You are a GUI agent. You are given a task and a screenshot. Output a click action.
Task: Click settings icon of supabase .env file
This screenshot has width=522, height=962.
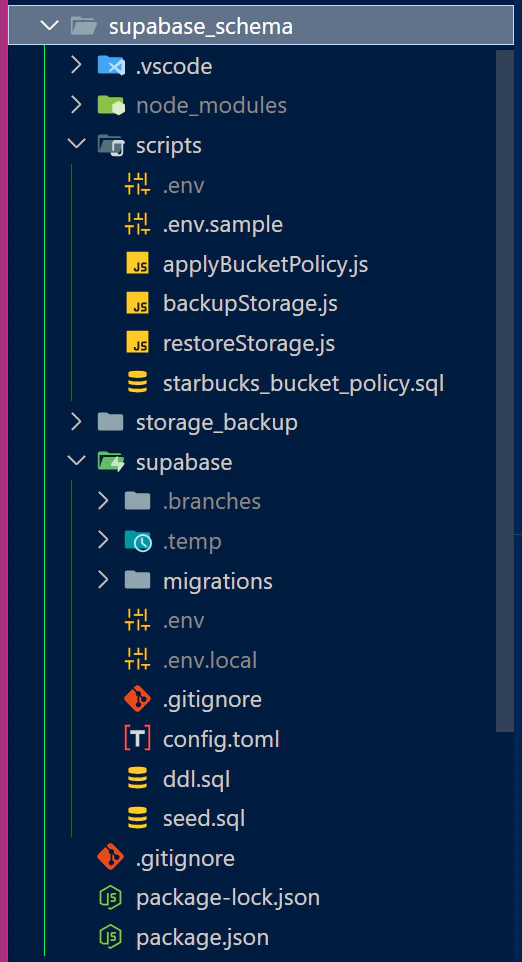(x=137, y=621)
